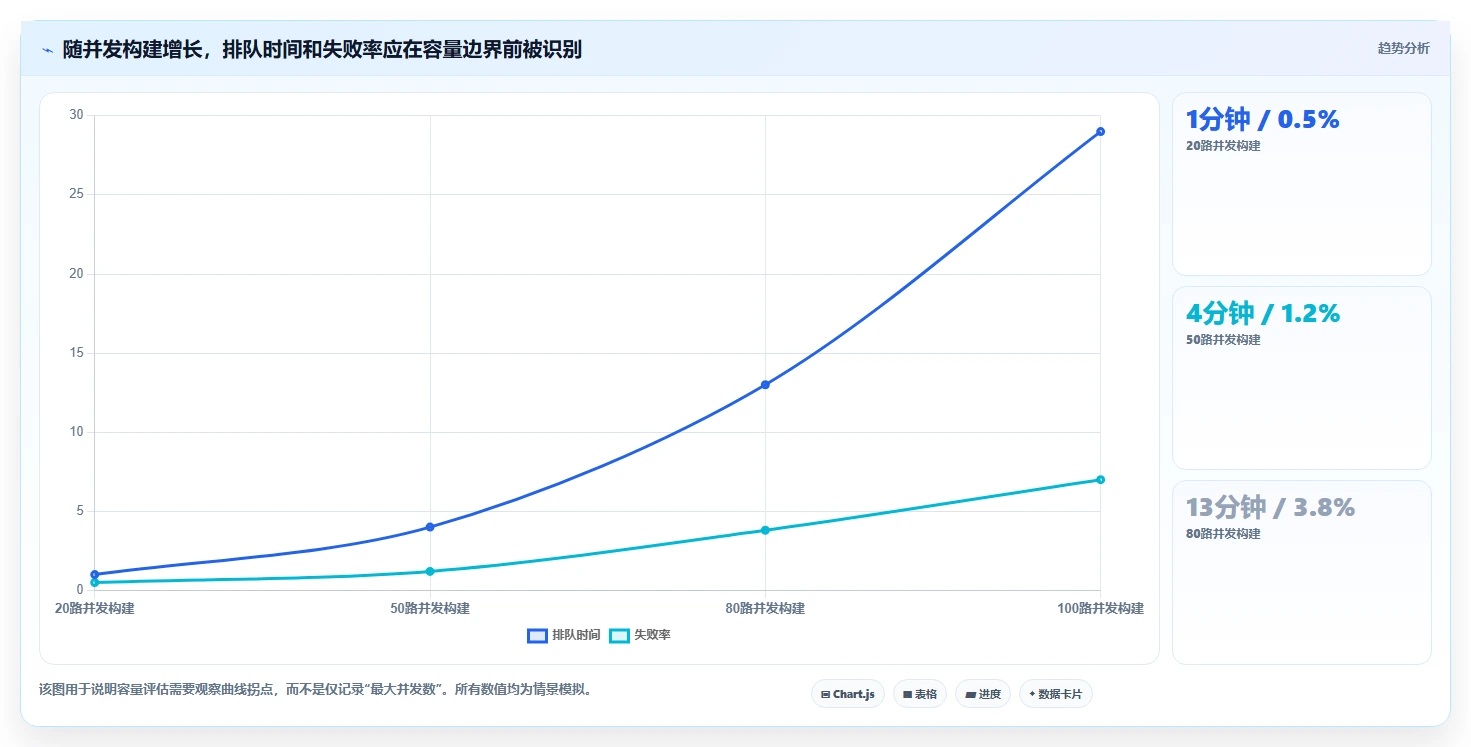Screen dimensions: 1471x747
Task: Click the 数据卡片 tag
Action: coord(1055,694)
